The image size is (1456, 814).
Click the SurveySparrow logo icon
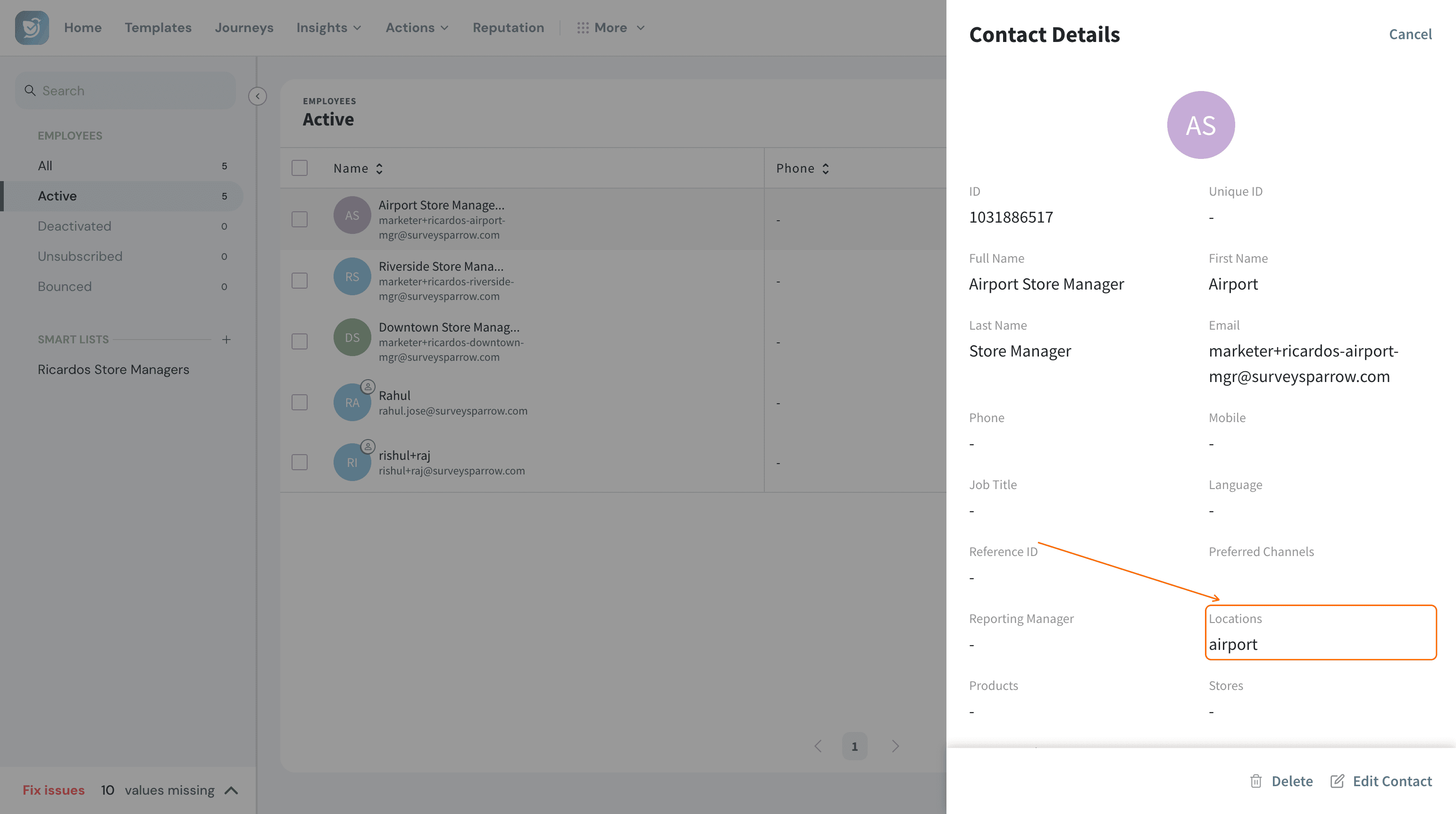pyautogui.click(x=32, y=28)
